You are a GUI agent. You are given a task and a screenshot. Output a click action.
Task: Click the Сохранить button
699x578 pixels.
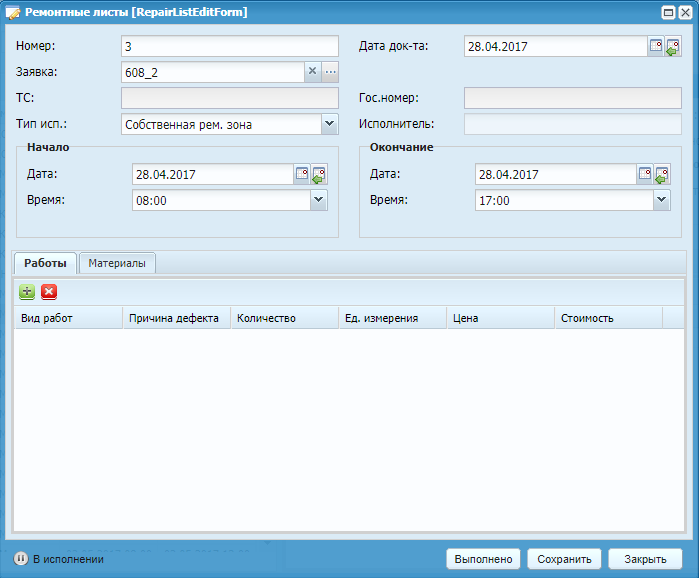point(564,559)
